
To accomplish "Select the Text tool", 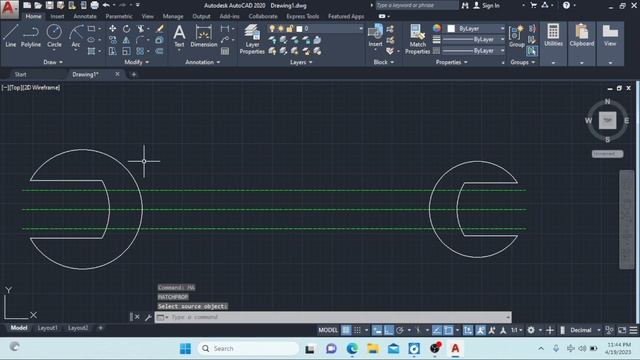I will 179,36.
